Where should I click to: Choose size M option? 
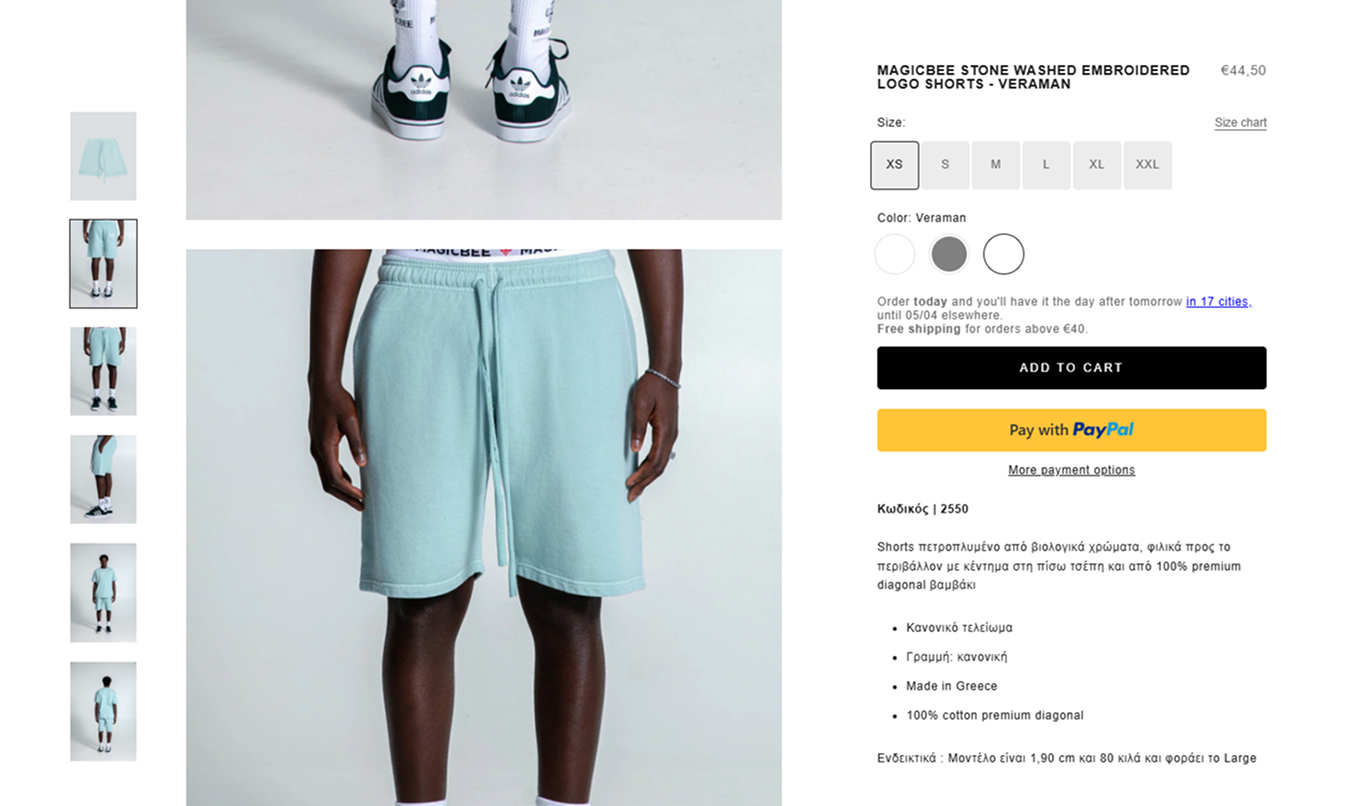click(996, 165)
